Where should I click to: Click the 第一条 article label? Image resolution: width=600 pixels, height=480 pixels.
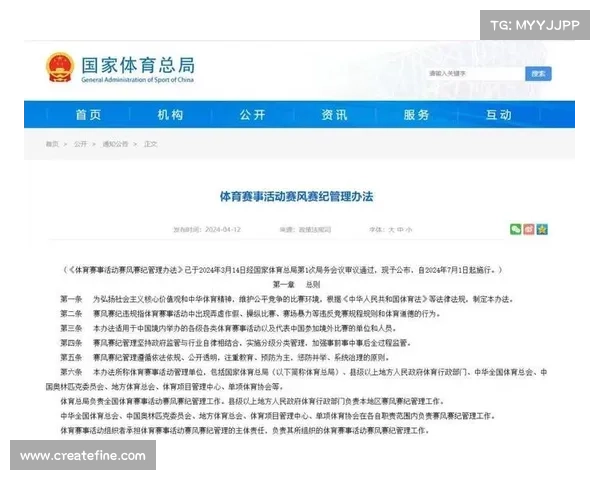click(x=71, y=299)
